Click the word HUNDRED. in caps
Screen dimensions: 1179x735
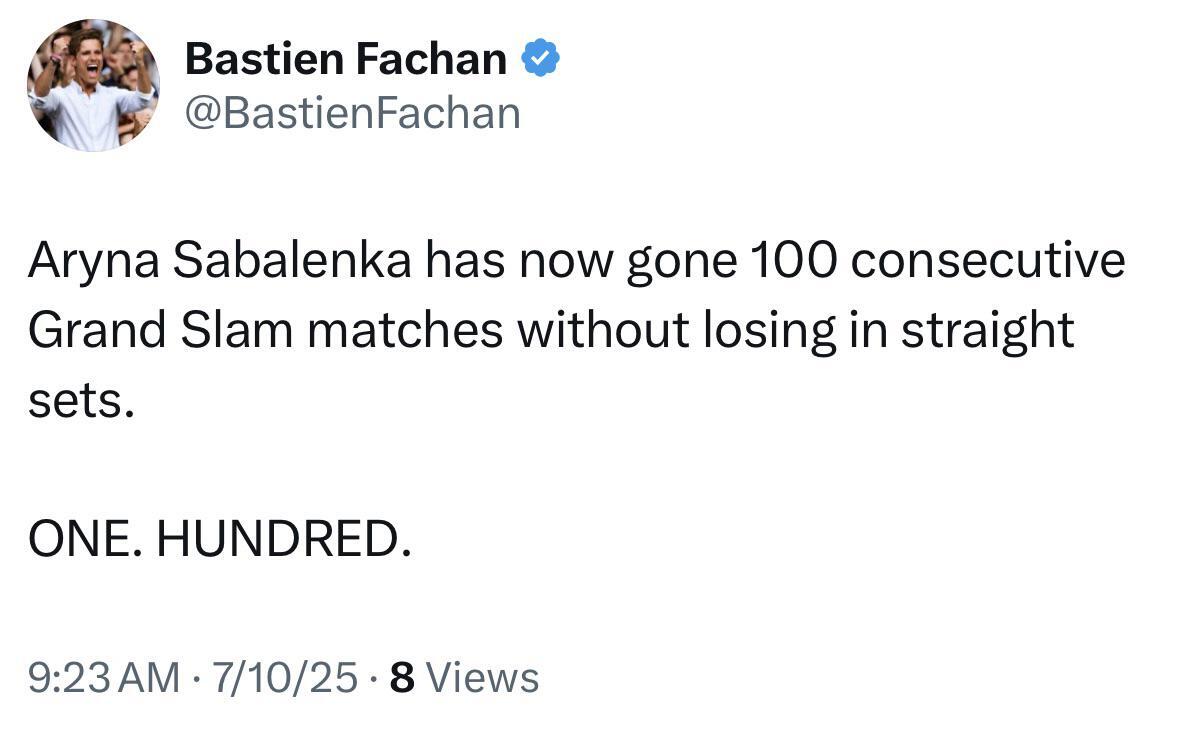coord(284,541)
